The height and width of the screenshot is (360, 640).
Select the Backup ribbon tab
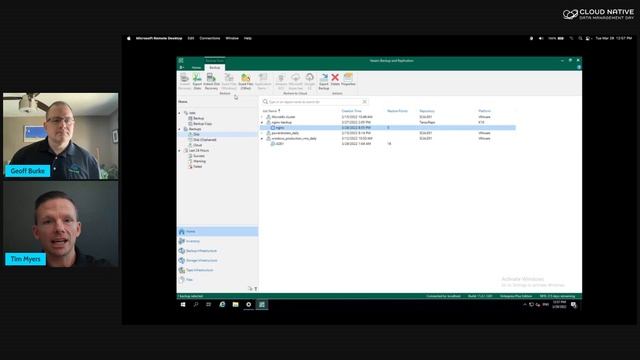(x=215, y=67)
